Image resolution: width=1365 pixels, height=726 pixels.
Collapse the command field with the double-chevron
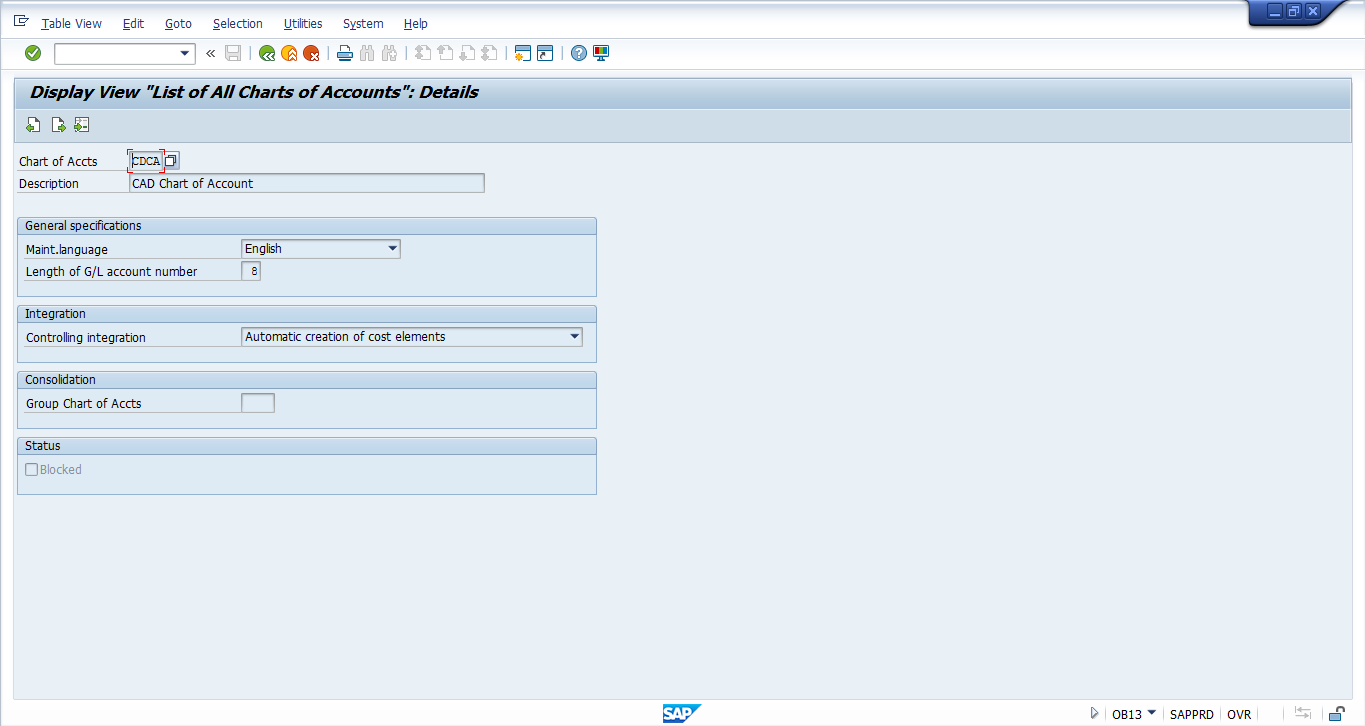tap(210, 53)
